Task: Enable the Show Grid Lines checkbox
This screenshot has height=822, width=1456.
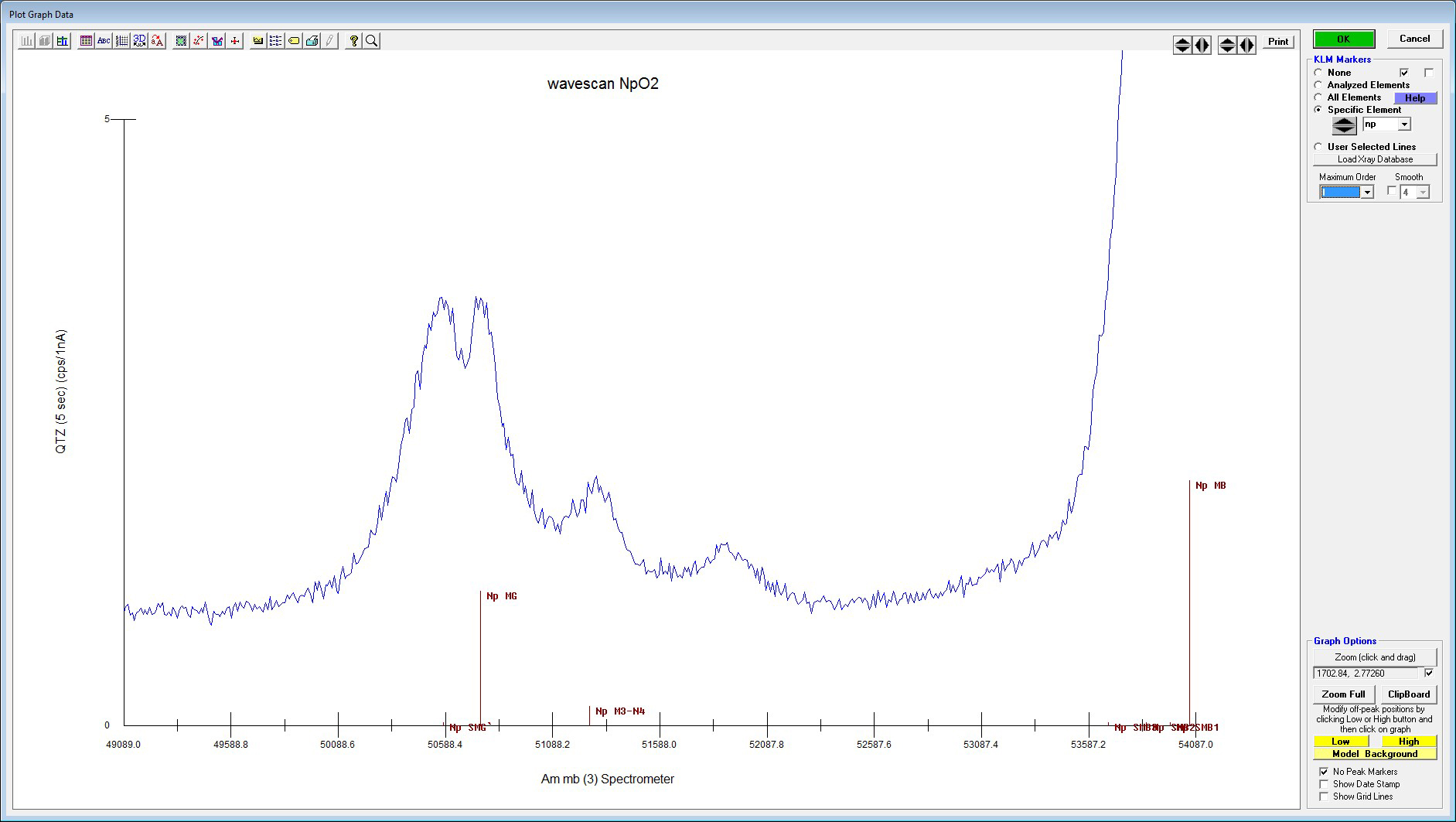Action: (x=1324, y=796)
